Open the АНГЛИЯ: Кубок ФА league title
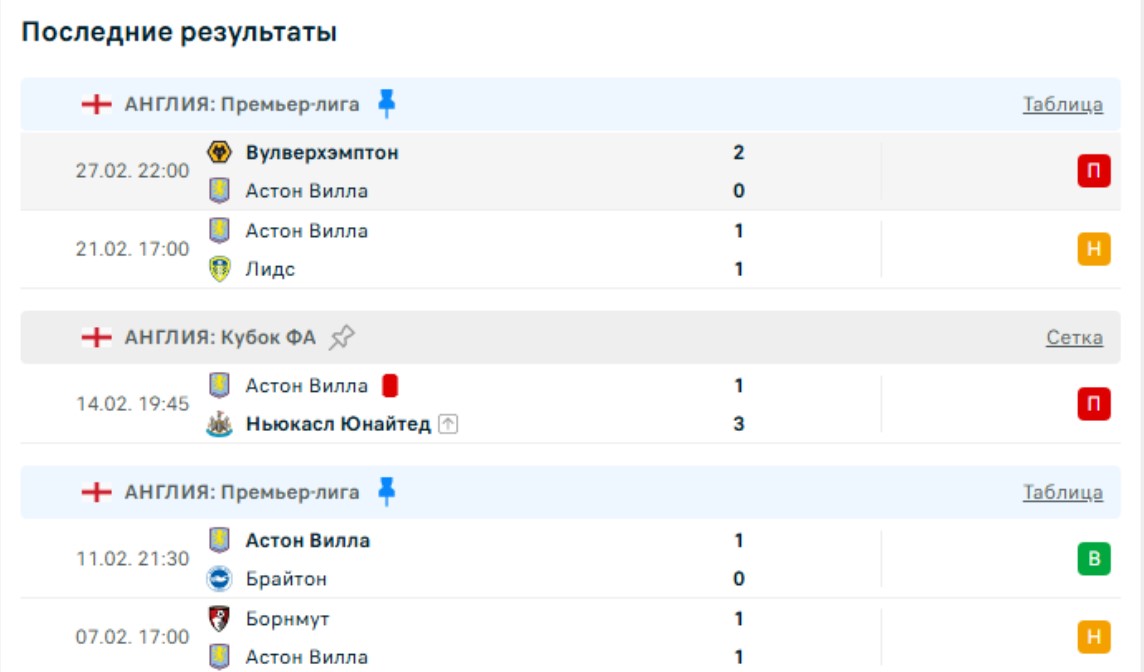This screenshot has height=672, width=1144. [220, 338]
